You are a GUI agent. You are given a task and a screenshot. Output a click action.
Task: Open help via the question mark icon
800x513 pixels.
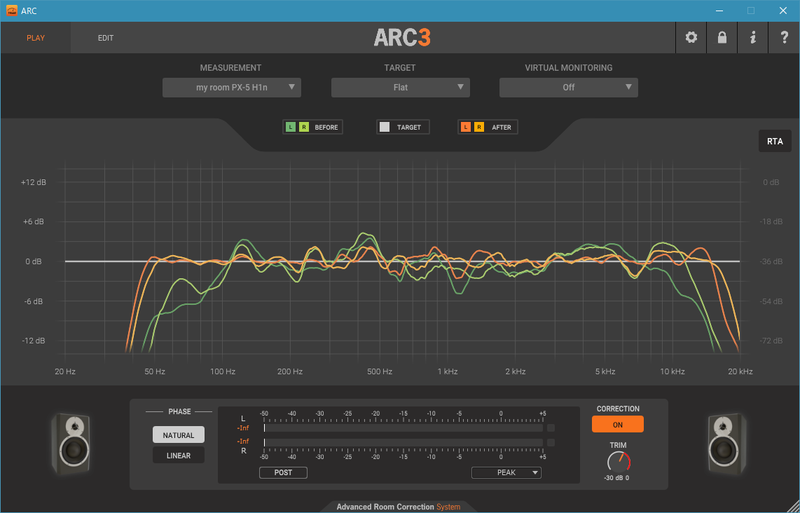click(784, 38)
